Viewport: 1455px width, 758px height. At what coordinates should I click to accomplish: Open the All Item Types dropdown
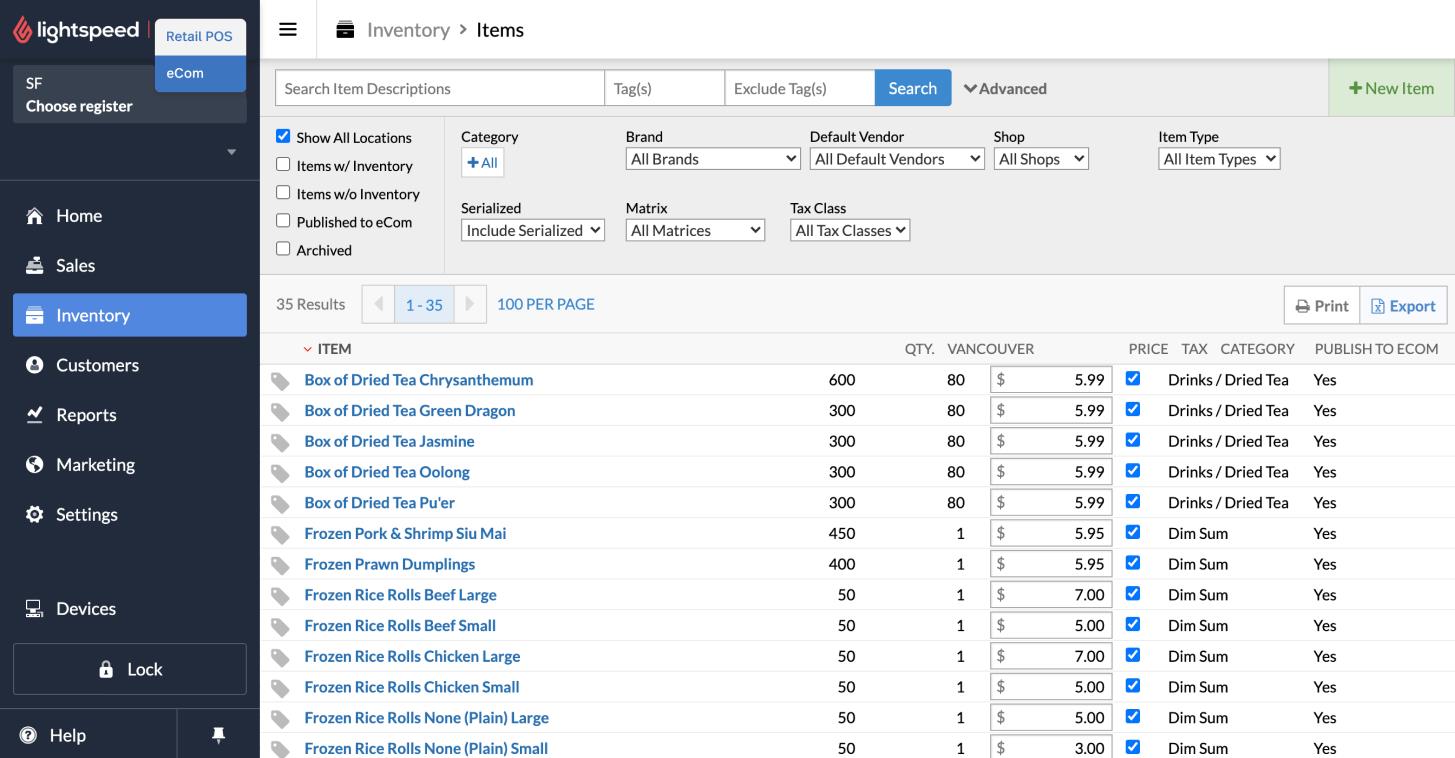coord(1219,159)
